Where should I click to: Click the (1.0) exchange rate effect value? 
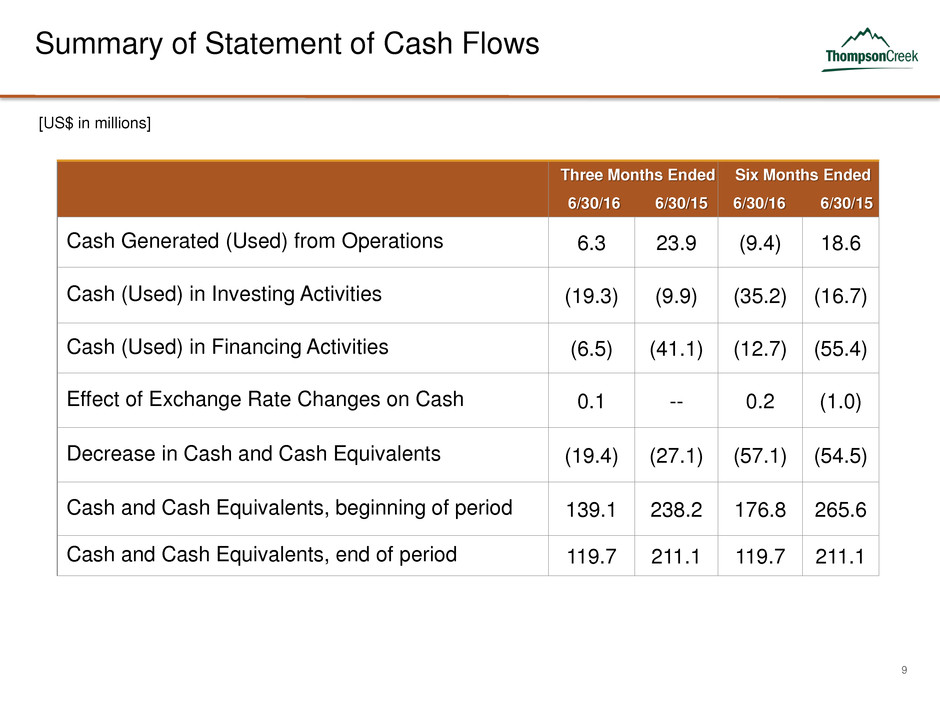pos(841,403)
